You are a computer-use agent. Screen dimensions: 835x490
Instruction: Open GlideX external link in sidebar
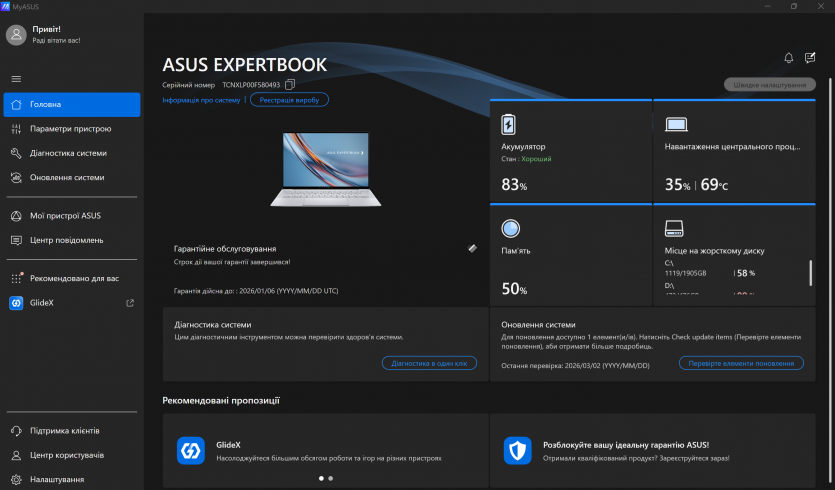129,303
